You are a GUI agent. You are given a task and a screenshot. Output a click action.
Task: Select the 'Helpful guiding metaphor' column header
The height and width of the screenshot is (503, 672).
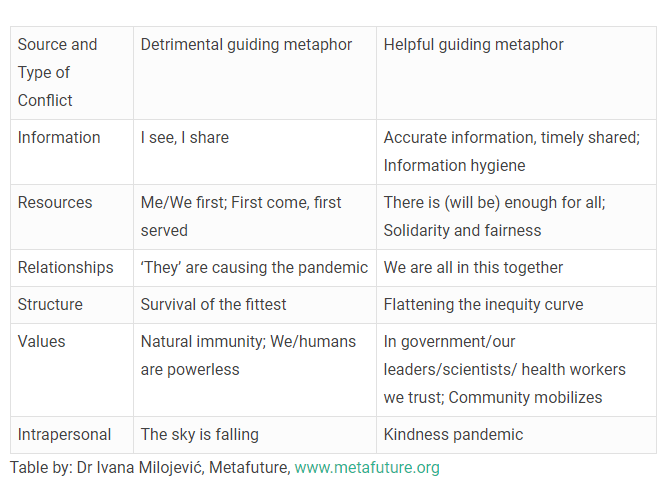tap(473, 45)
